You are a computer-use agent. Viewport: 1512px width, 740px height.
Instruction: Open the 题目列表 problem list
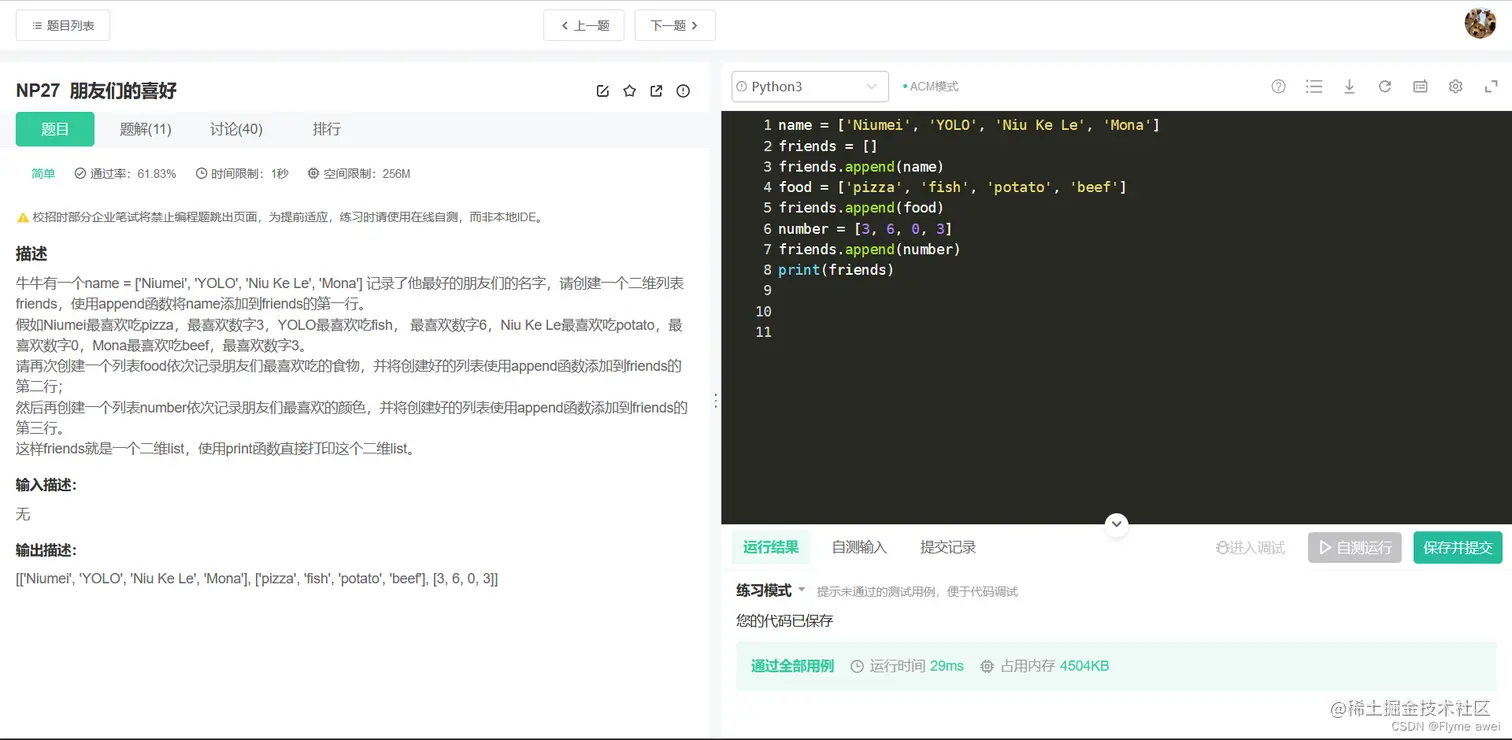(62, 25)
